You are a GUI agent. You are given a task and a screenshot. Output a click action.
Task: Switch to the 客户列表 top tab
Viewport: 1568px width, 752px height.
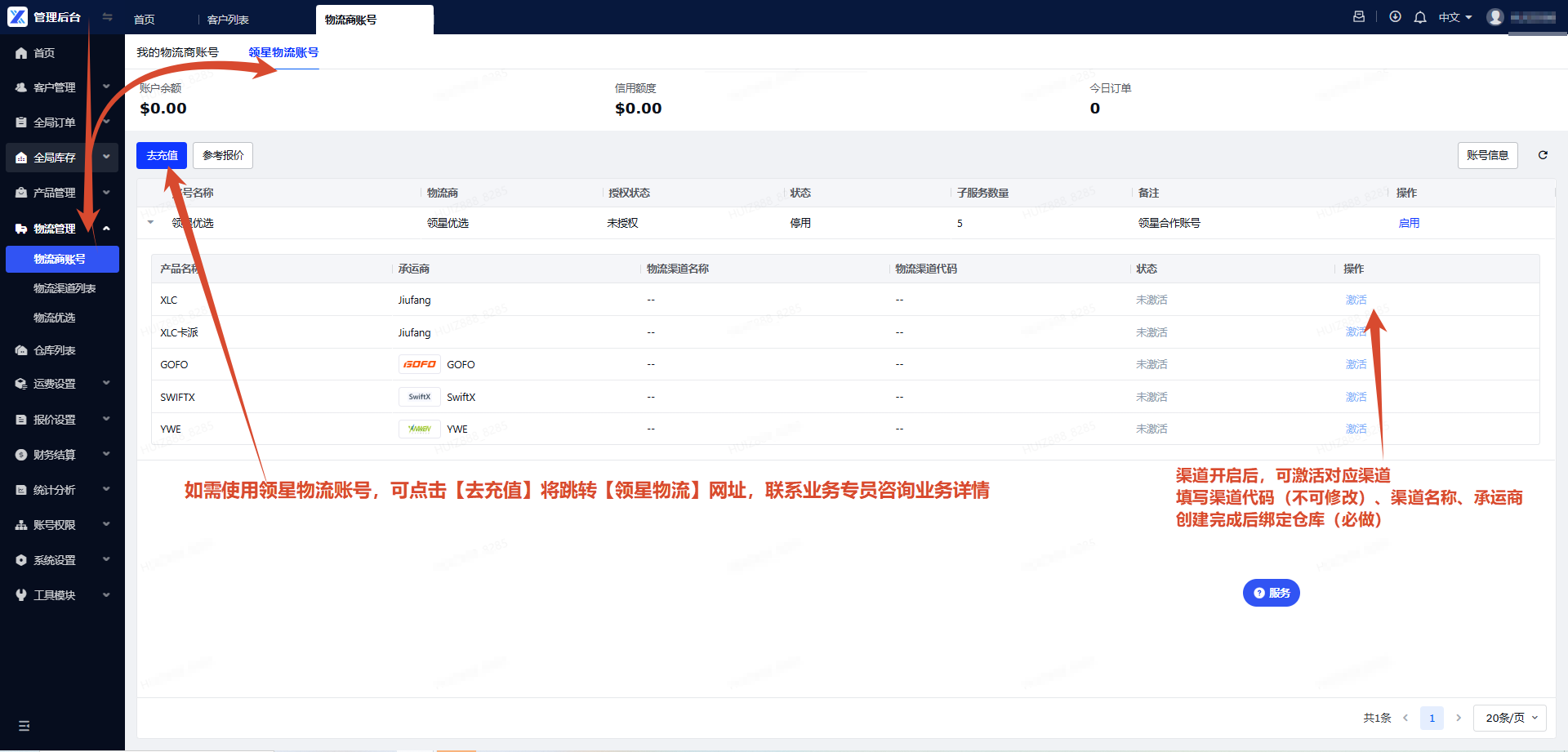228,20
